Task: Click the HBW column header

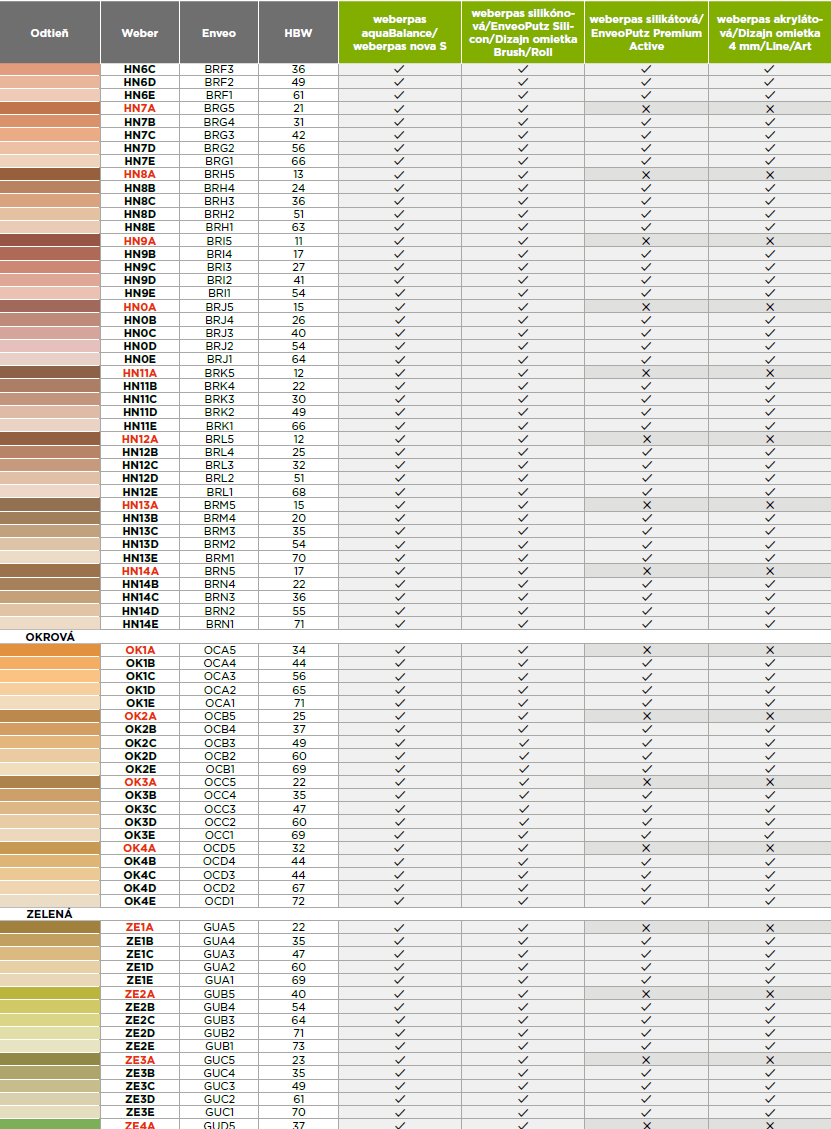Action: click(x=298, y=32)
